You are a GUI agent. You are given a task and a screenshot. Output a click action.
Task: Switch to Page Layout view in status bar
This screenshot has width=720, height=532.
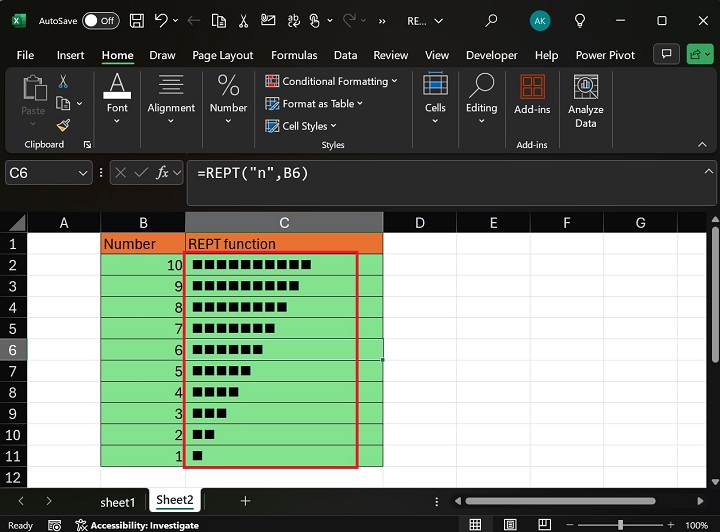click(x=510, y=525)
